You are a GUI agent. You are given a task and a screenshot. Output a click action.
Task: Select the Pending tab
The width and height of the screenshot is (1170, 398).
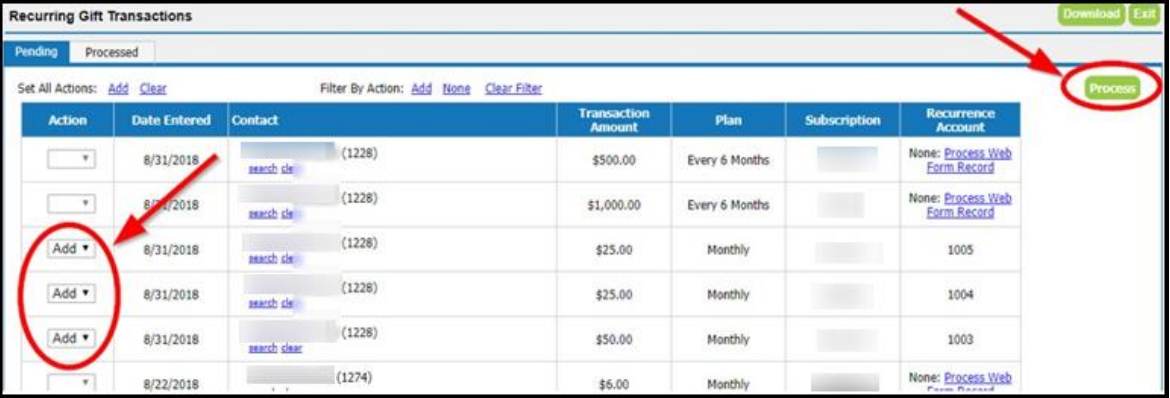pyautogui.click(x=37, y=53)
